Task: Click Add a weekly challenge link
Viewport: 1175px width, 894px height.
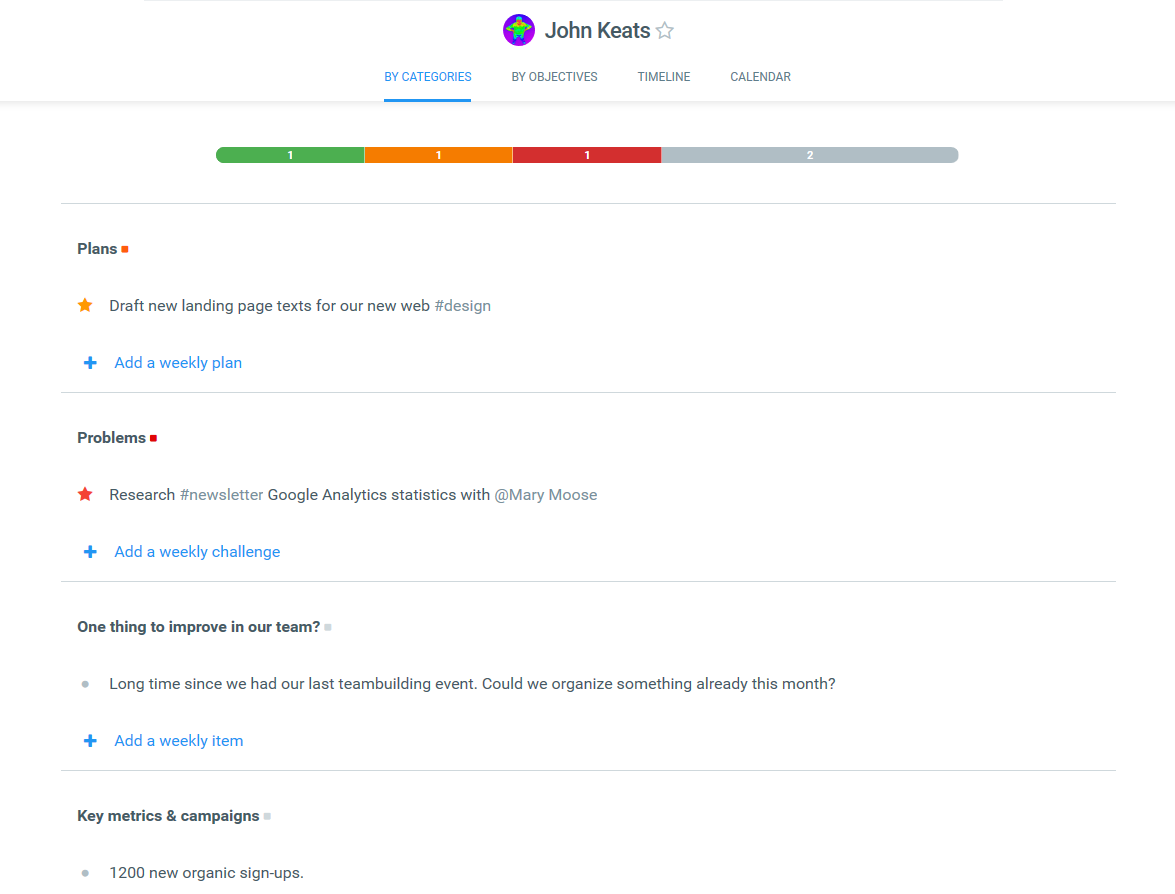Action: click(x=197, y=552)
